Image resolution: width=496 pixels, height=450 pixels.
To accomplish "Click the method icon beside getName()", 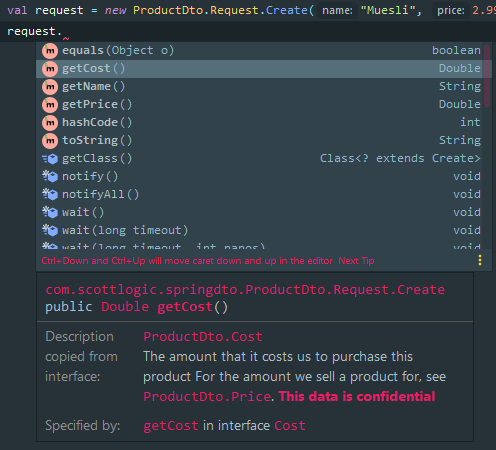I will [50, 87].
